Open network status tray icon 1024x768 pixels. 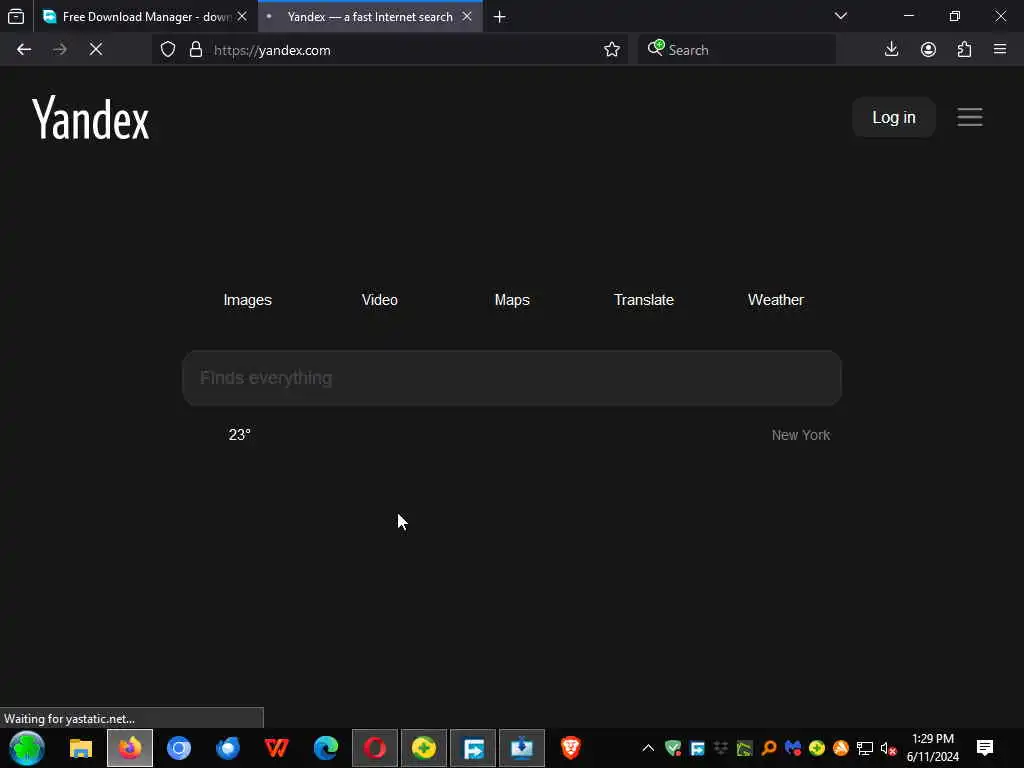[x=865, y=748]
